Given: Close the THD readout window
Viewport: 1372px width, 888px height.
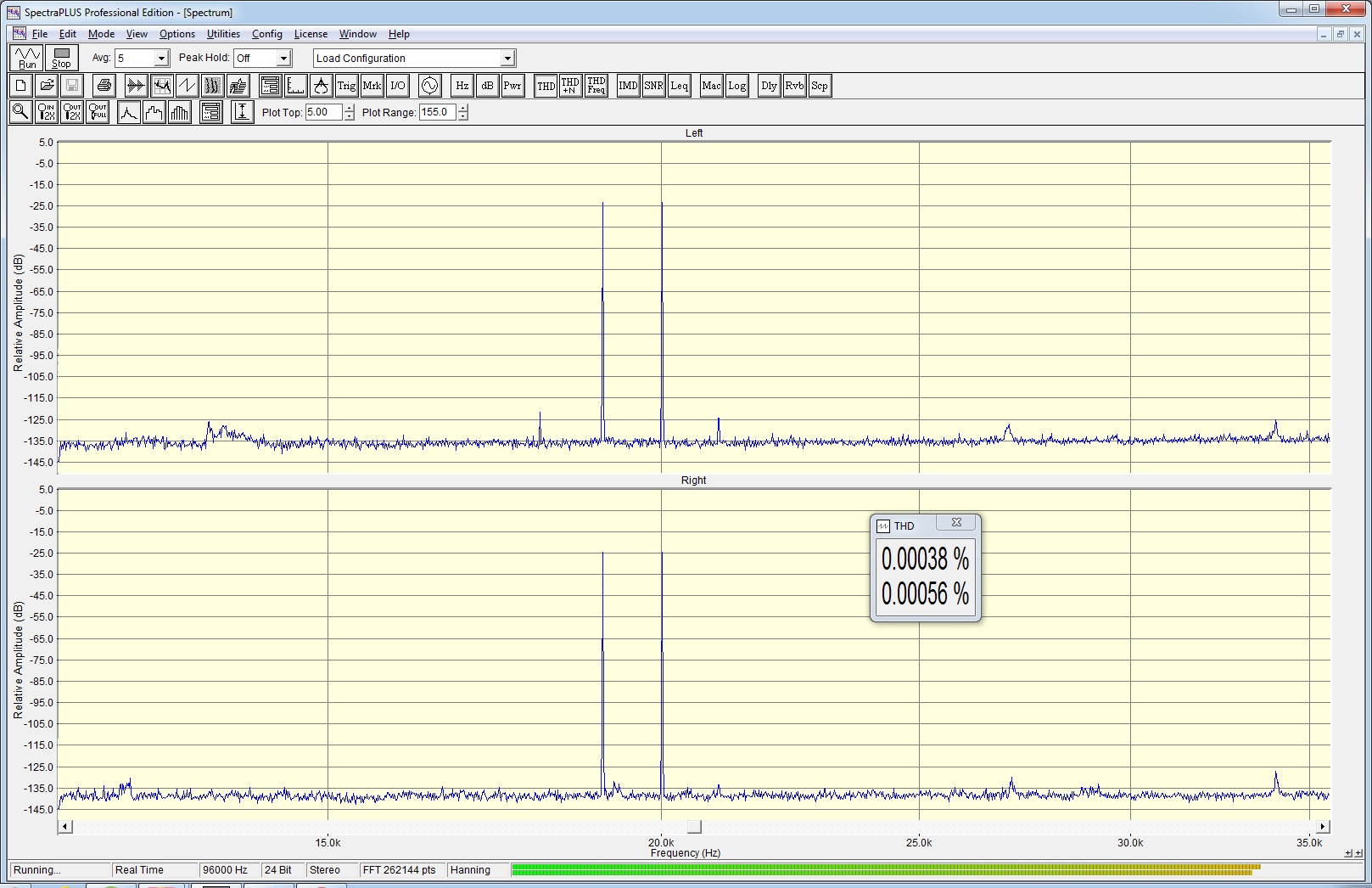Looking at the screenshot, I should click(x=956, y=523).
